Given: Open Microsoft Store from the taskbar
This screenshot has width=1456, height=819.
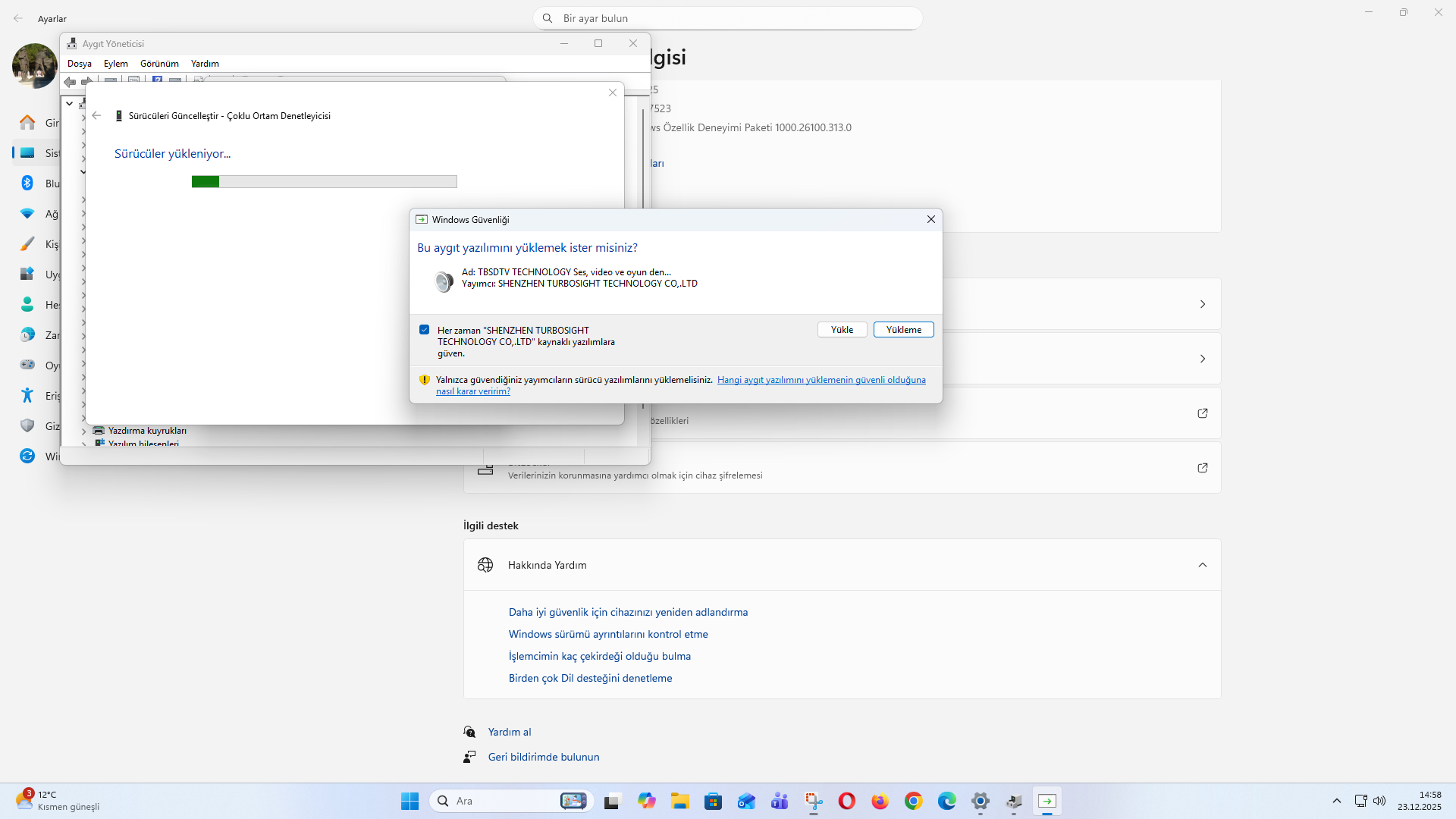Looking at the screenshot, I should 713,801.
